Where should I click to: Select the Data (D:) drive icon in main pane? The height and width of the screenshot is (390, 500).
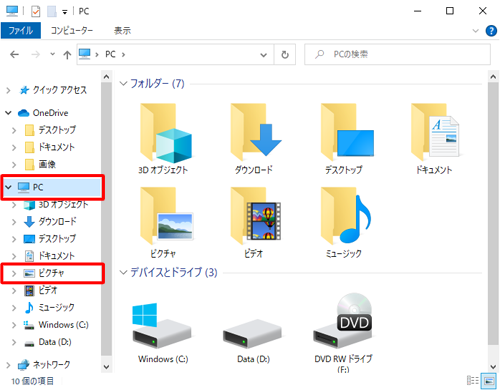(252, 334)
